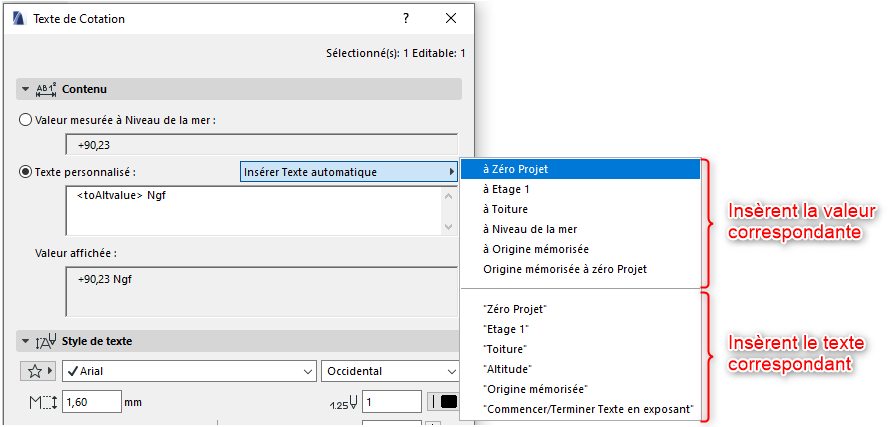Click Insérer Texte automatique button

click(349, 172)
